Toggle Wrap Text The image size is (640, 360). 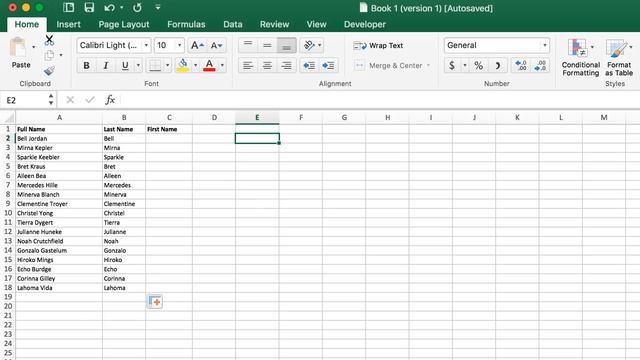pyautogui.click(x=378, y=45)
